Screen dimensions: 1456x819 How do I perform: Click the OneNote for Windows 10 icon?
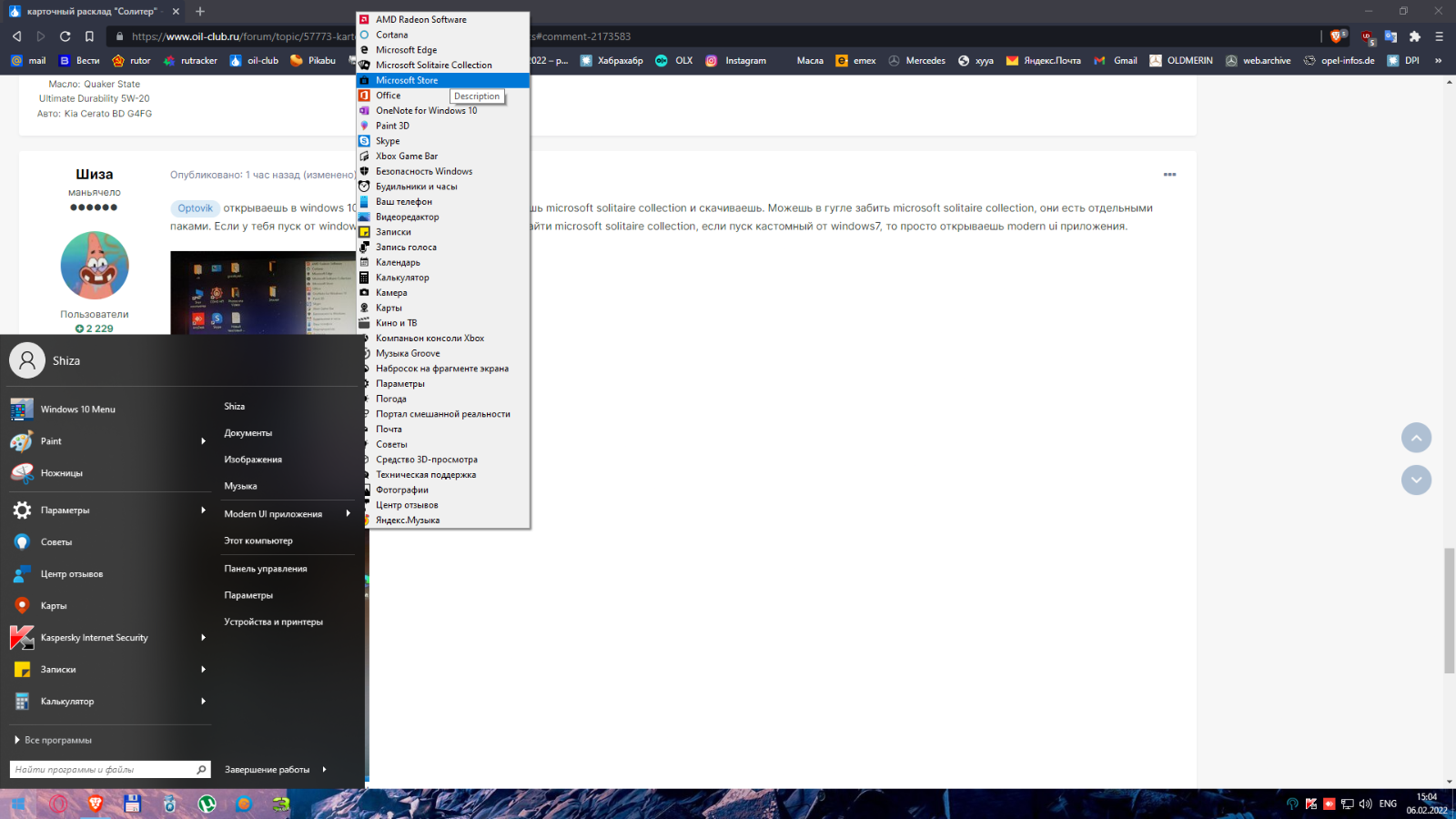coord(364,110)
